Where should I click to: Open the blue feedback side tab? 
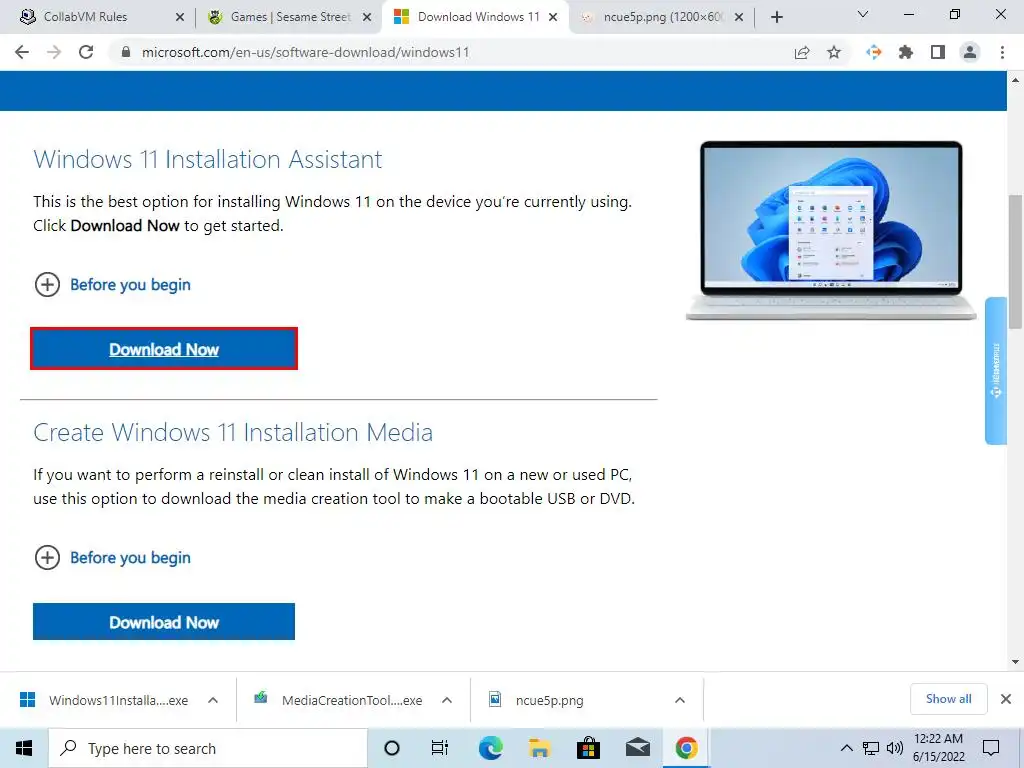(x=996, y=371)
